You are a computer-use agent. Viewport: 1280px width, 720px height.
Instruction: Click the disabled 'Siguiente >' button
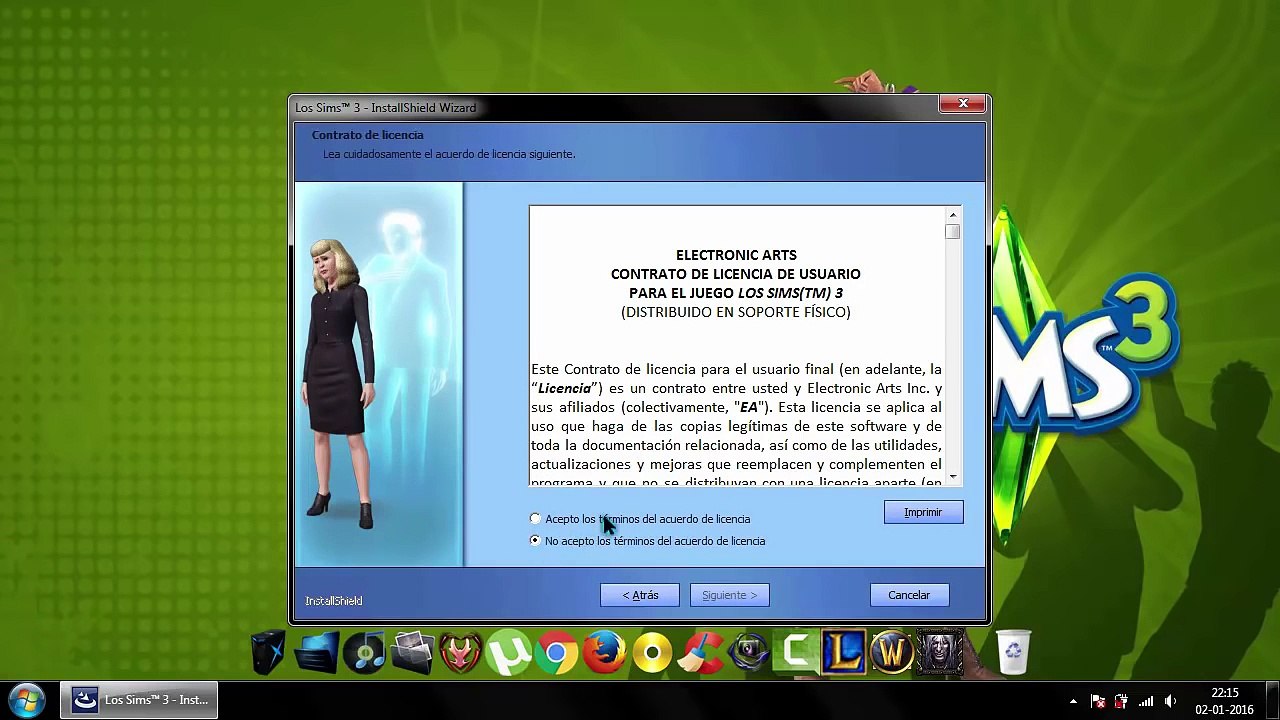729,595
